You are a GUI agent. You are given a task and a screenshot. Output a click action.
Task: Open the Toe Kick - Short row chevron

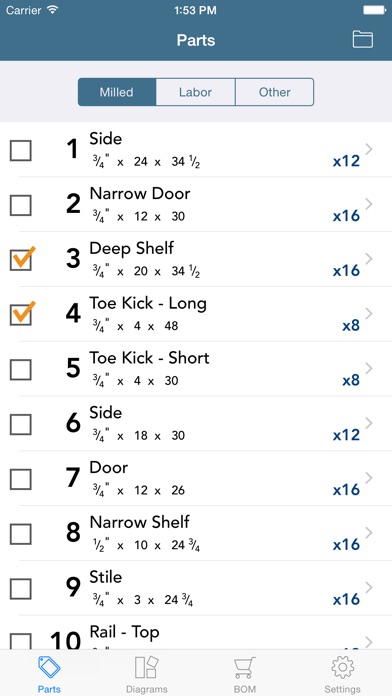[x=368, y=368]
